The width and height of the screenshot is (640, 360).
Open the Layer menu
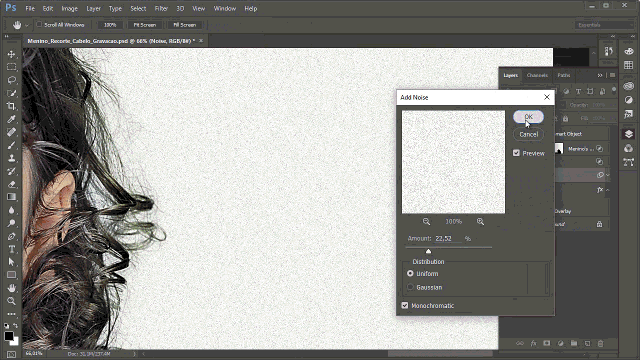pos(93,8)
